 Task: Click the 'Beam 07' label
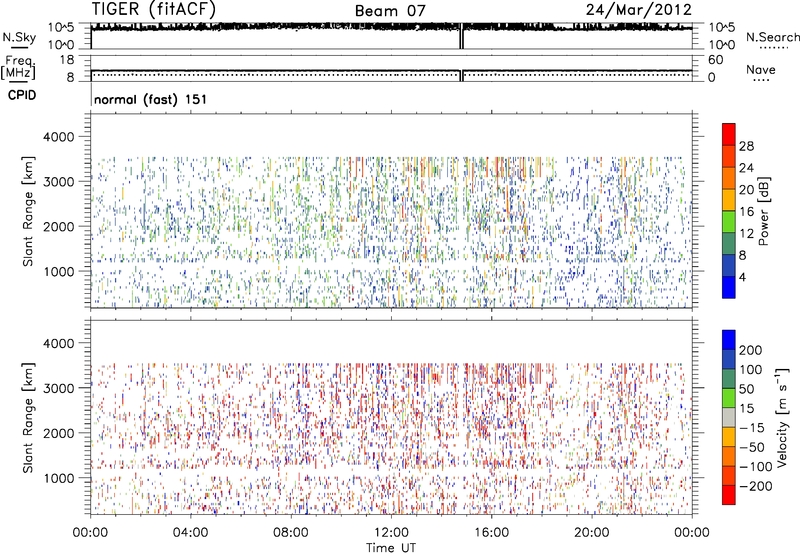coord(390,11)
